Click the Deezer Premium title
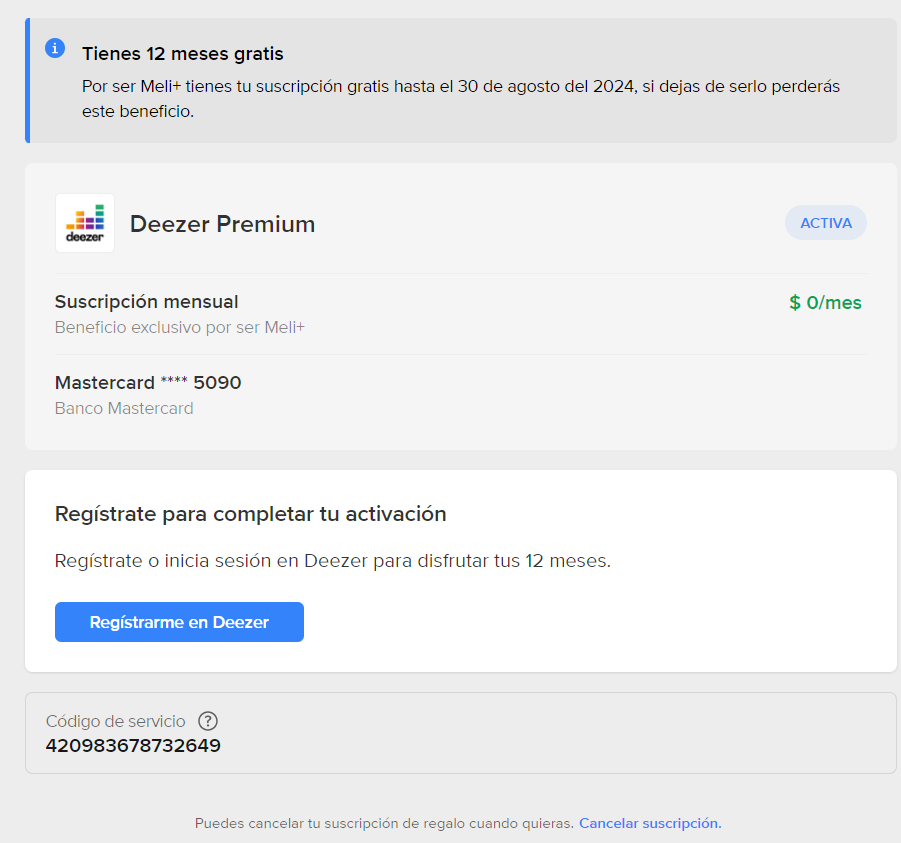Image resolution: width=901 pixels, height=843 pixels. pos(222,224)
